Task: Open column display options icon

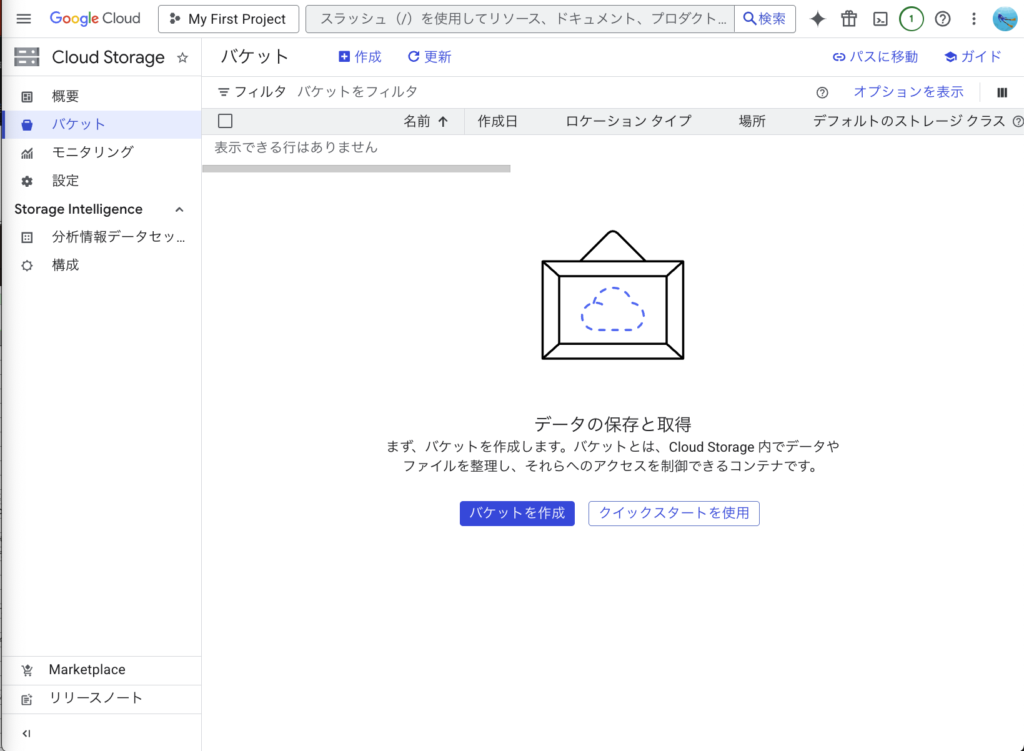Action: pos(1002,92)
